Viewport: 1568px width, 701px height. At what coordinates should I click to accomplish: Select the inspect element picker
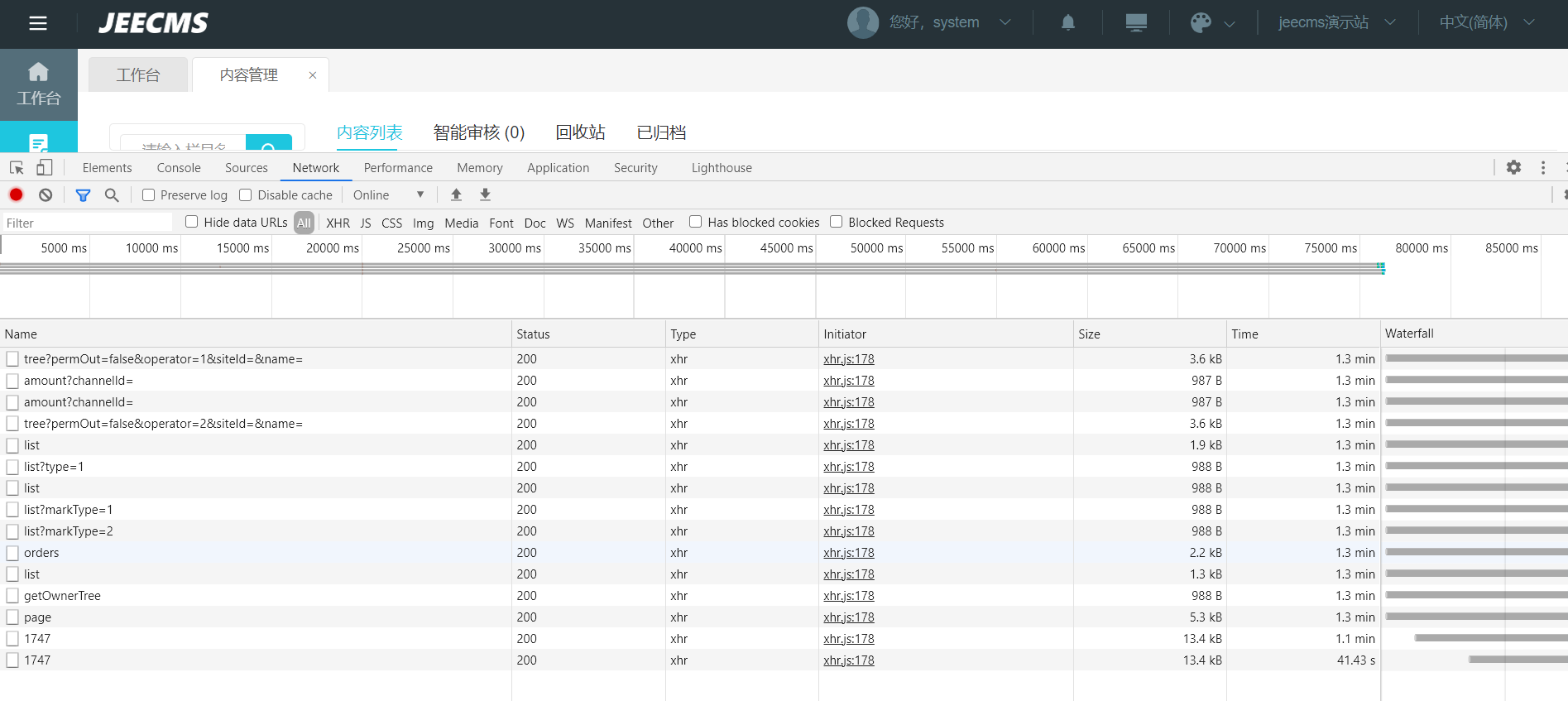17,167
